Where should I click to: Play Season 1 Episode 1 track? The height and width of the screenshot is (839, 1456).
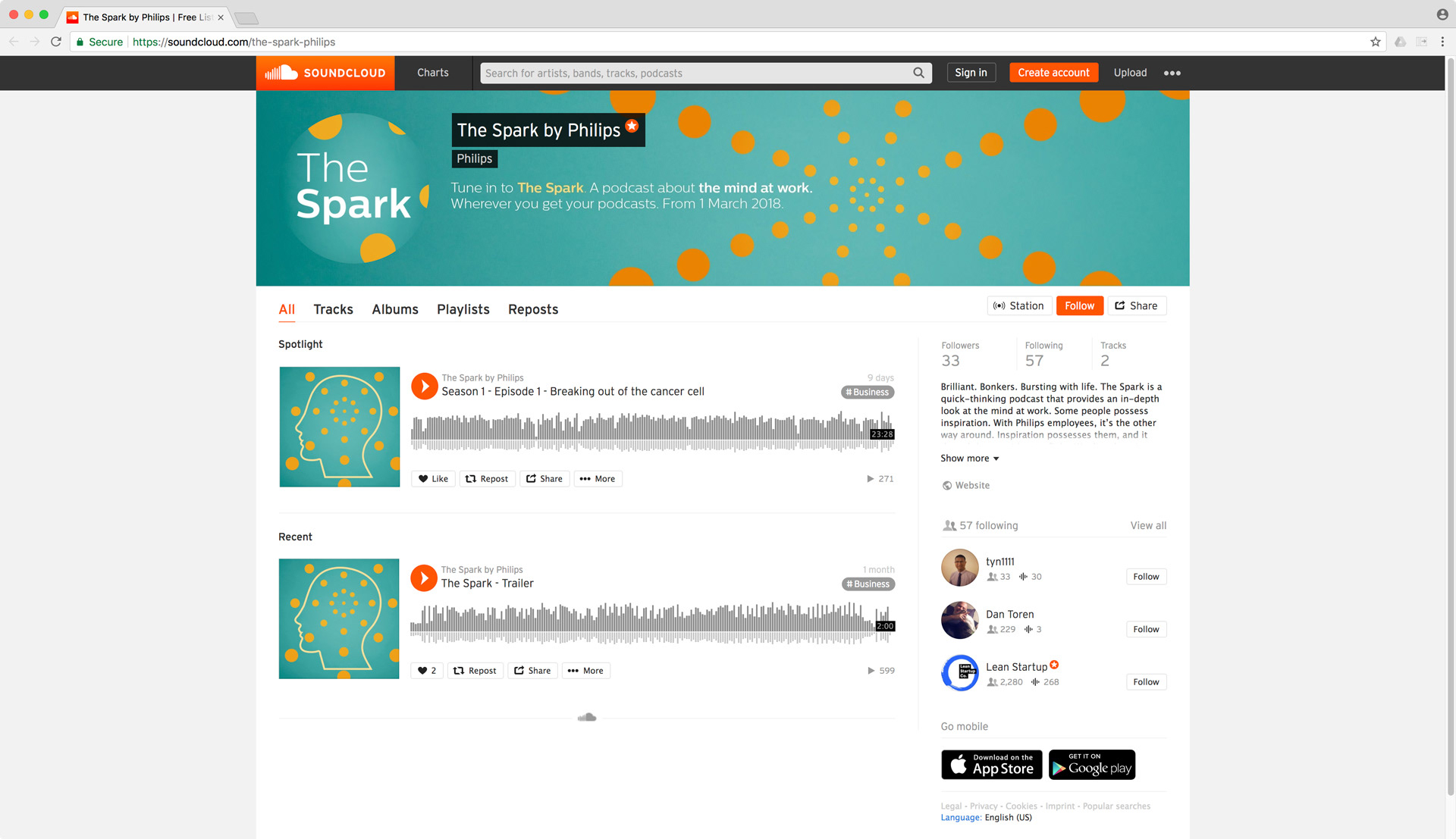[x=424, y=386]
